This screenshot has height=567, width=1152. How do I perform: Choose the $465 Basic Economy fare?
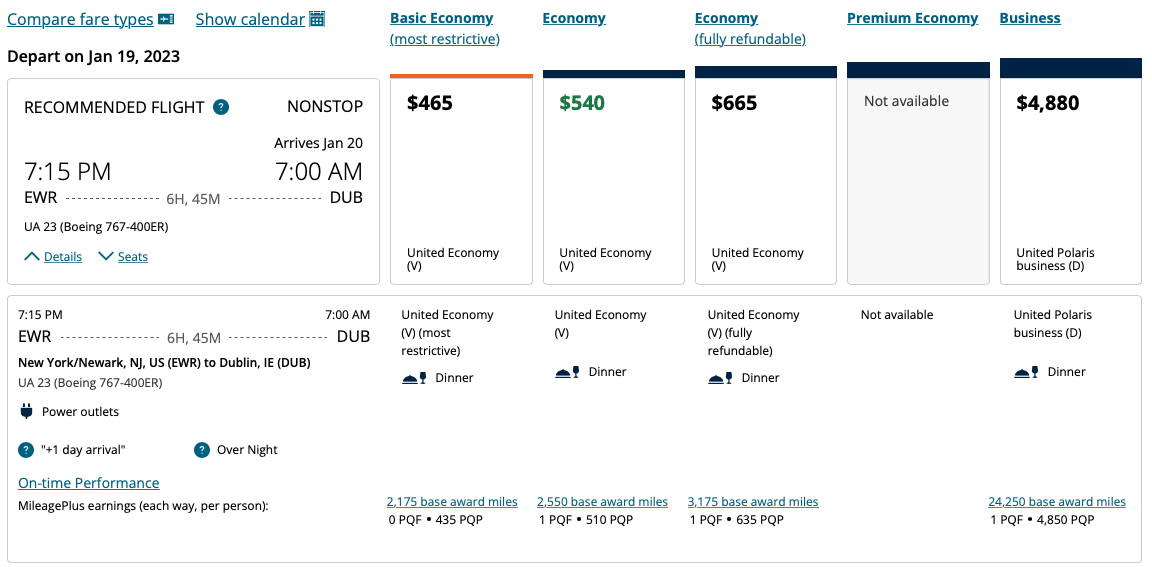tap(461, 180)
